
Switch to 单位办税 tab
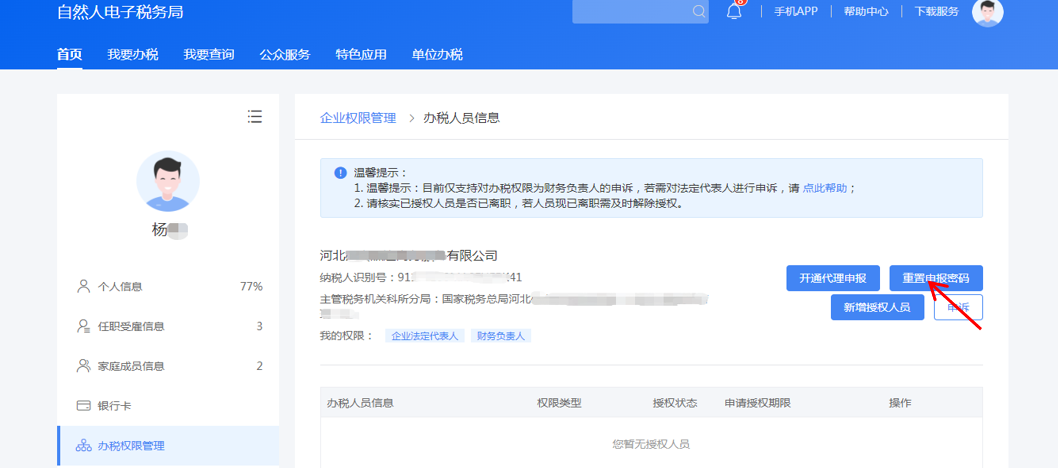(x=437, y=55)
